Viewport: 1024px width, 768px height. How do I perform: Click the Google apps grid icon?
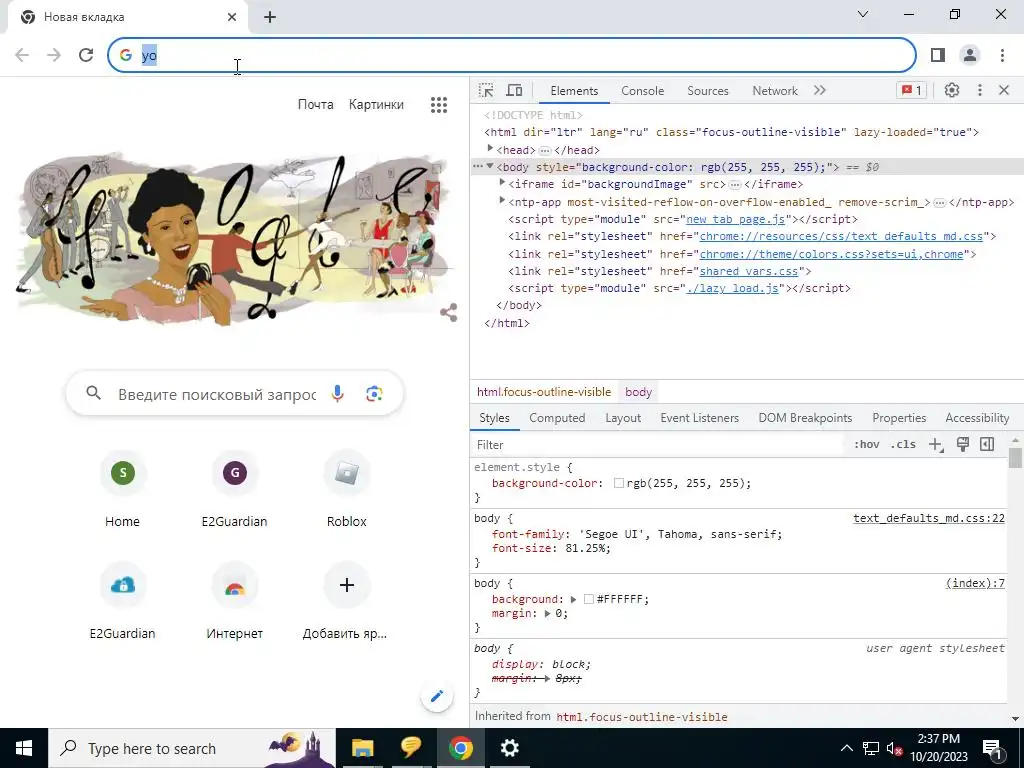tap(439, 104)
